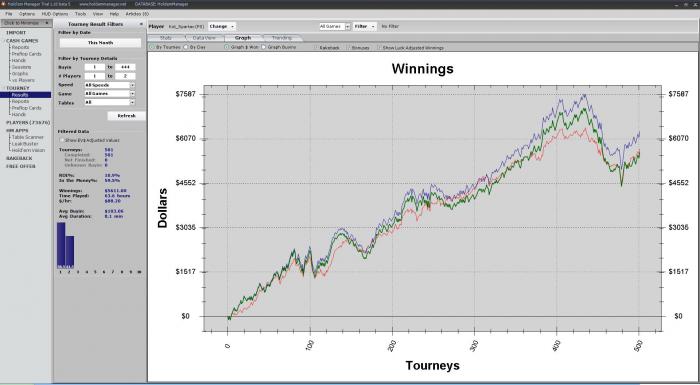Select the By Tourney radio button
Image resolution: width=700 pixels, height=385 pixels.
(x=152, y=47)
